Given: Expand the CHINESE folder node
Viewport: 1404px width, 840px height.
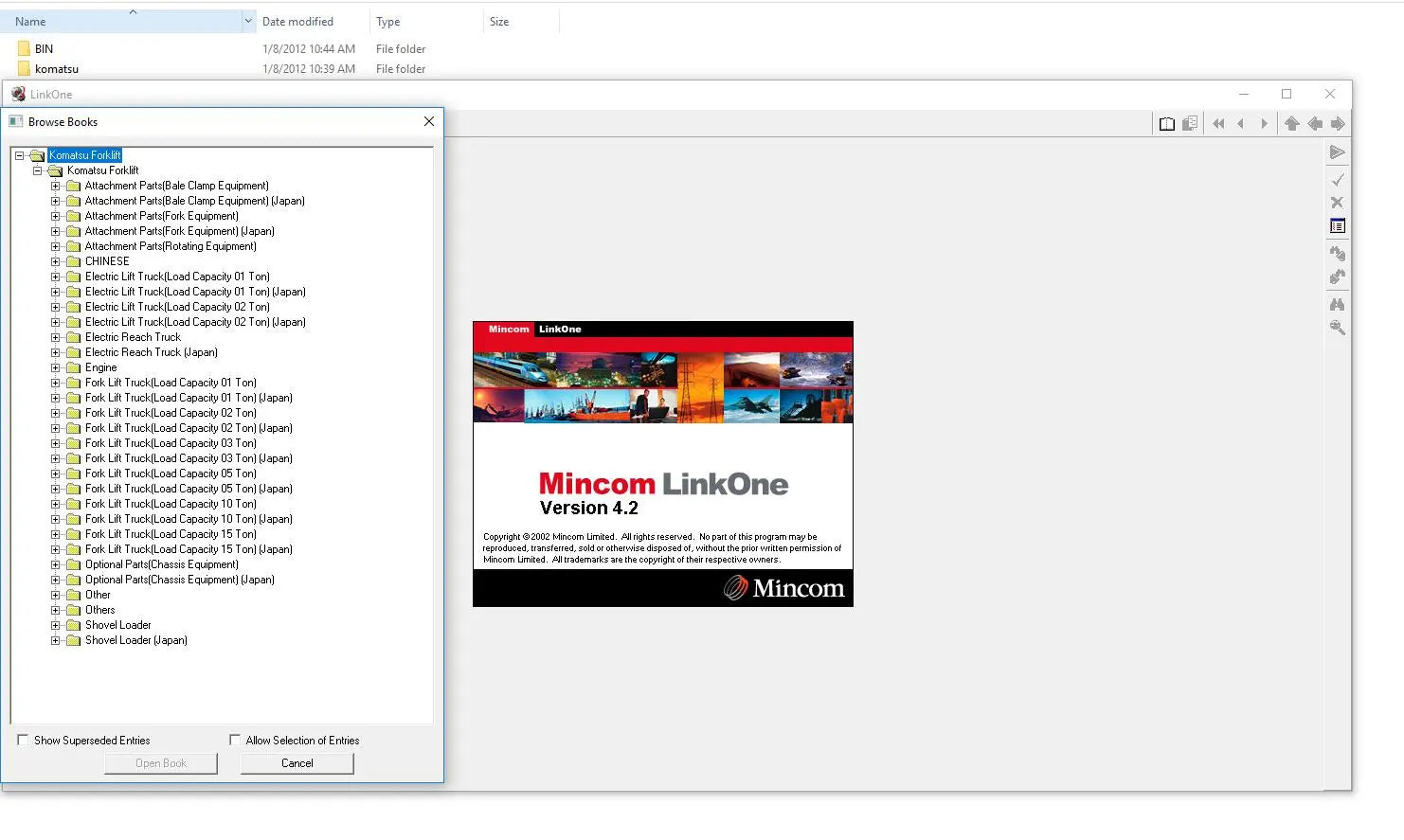Looking at the screenshot, I should [x=55, y=261].
